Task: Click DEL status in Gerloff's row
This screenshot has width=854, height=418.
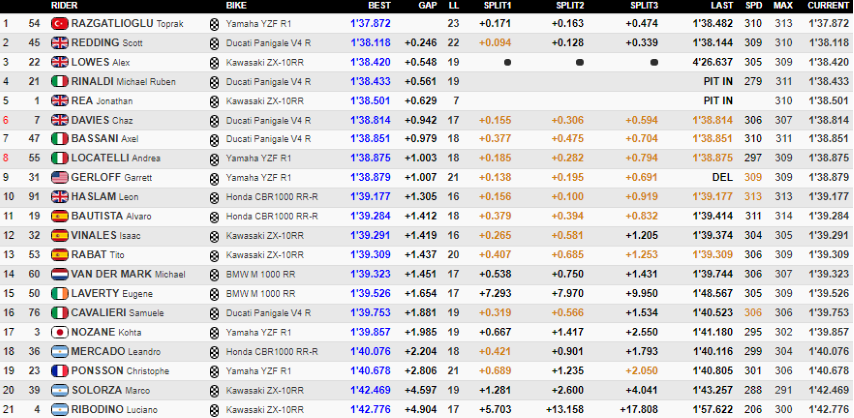Action: (723, 177)
